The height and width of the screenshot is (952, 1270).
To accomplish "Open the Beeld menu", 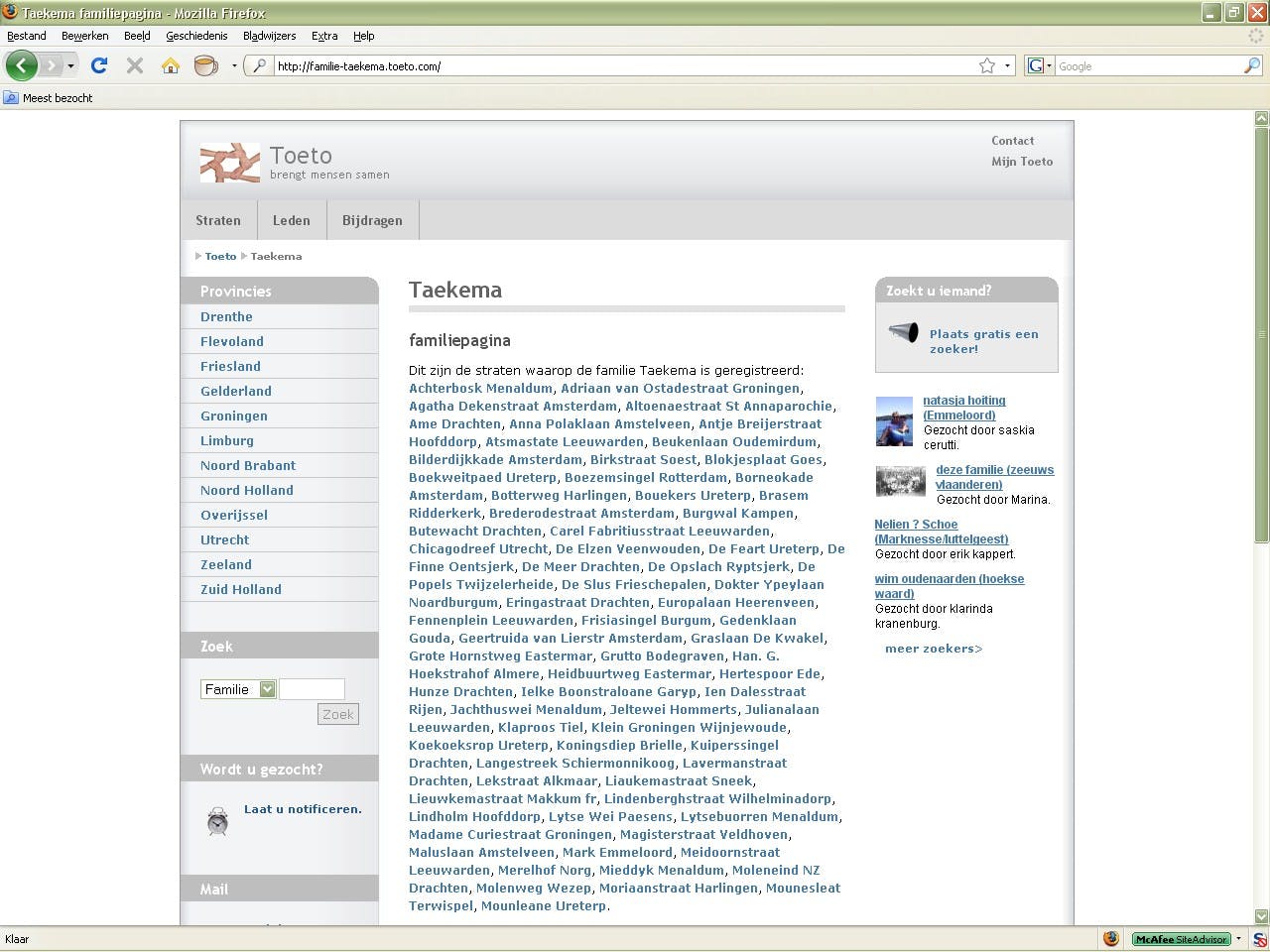I will [x=137, y=36].
